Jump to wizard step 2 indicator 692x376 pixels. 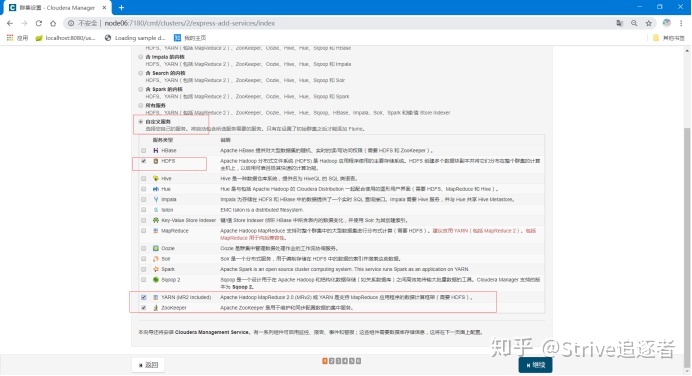pyautogui.click(x=331, y=361)
